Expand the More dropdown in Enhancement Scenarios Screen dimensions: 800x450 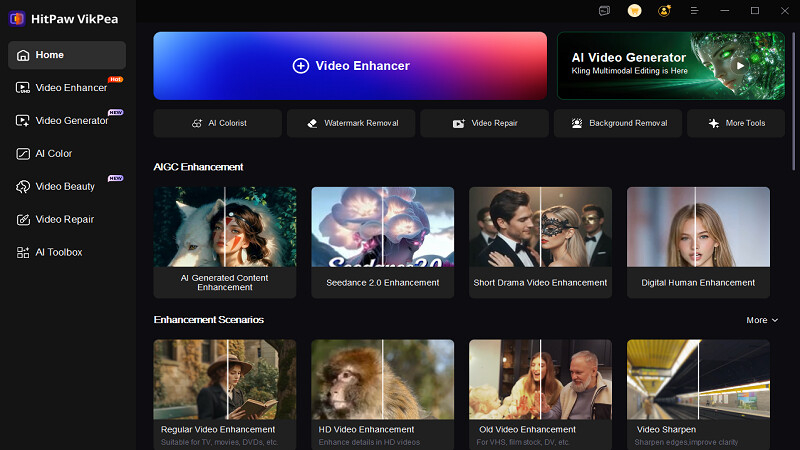tap(762, 320)
